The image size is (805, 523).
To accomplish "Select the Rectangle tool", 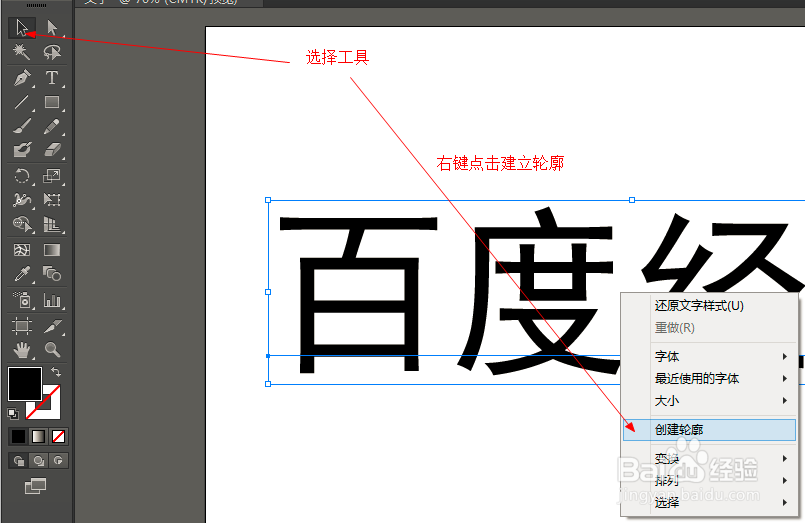I will [x=52, y=102].
